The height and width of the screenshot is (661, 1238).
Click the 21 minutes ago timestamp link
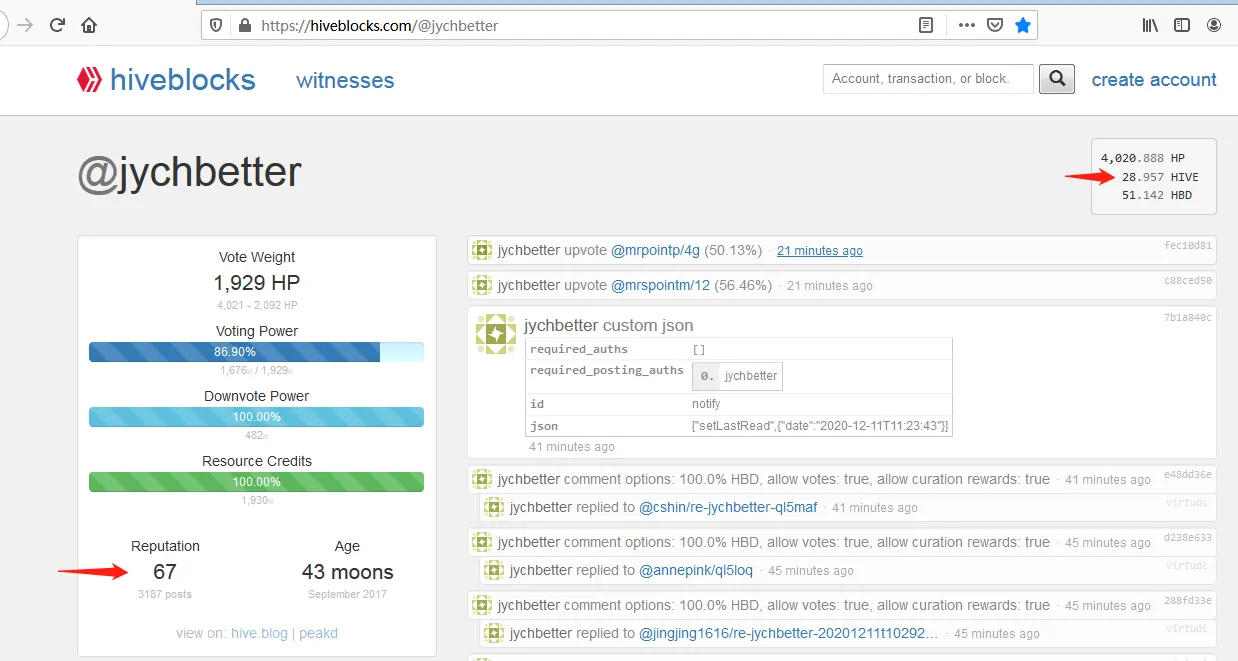(820, 251)
